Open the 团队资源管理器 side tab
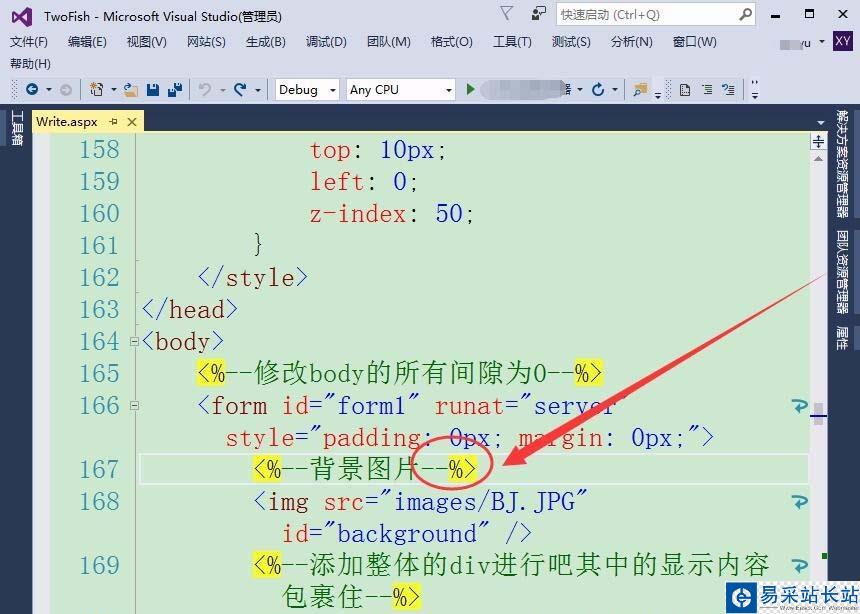The image size is (860, 614). click(842, 272)
